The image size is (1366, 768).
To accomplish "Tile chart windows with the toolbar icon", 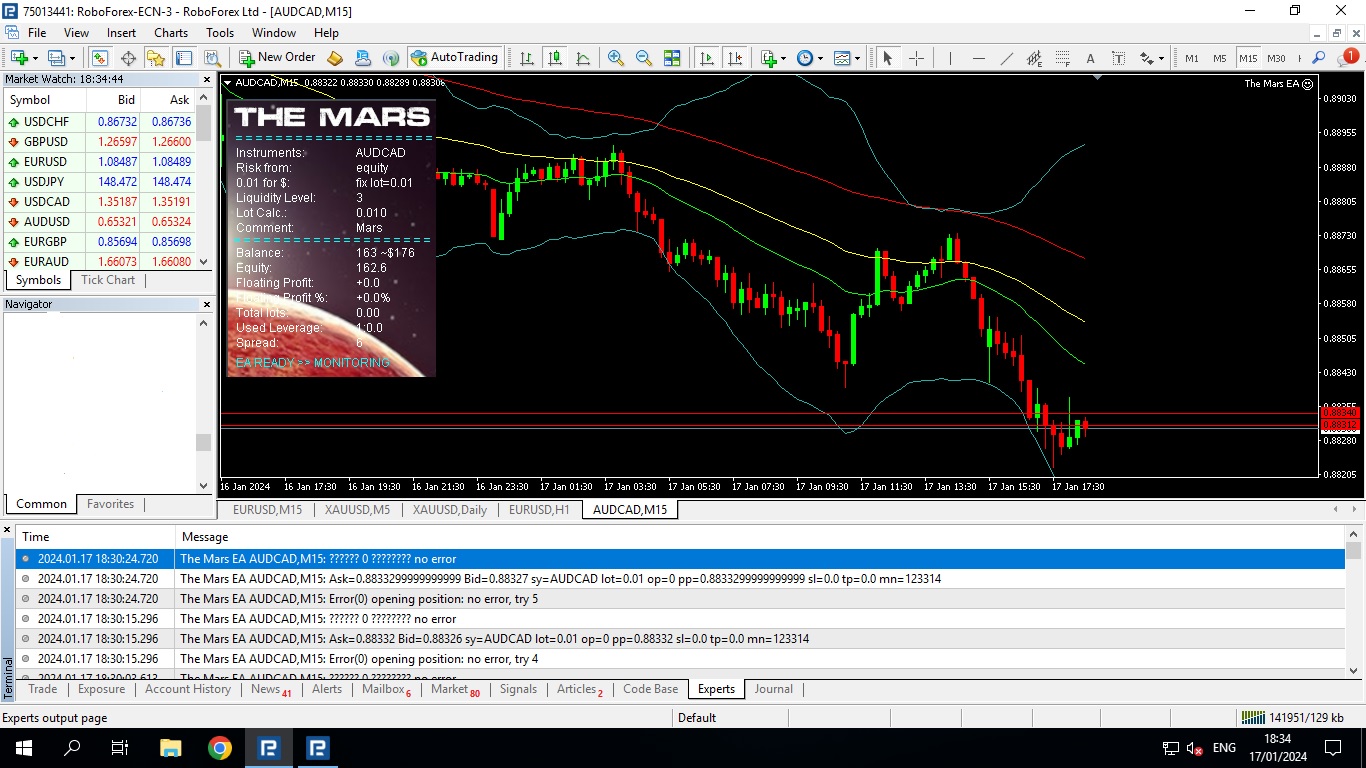I will click(x=672, y=58).
